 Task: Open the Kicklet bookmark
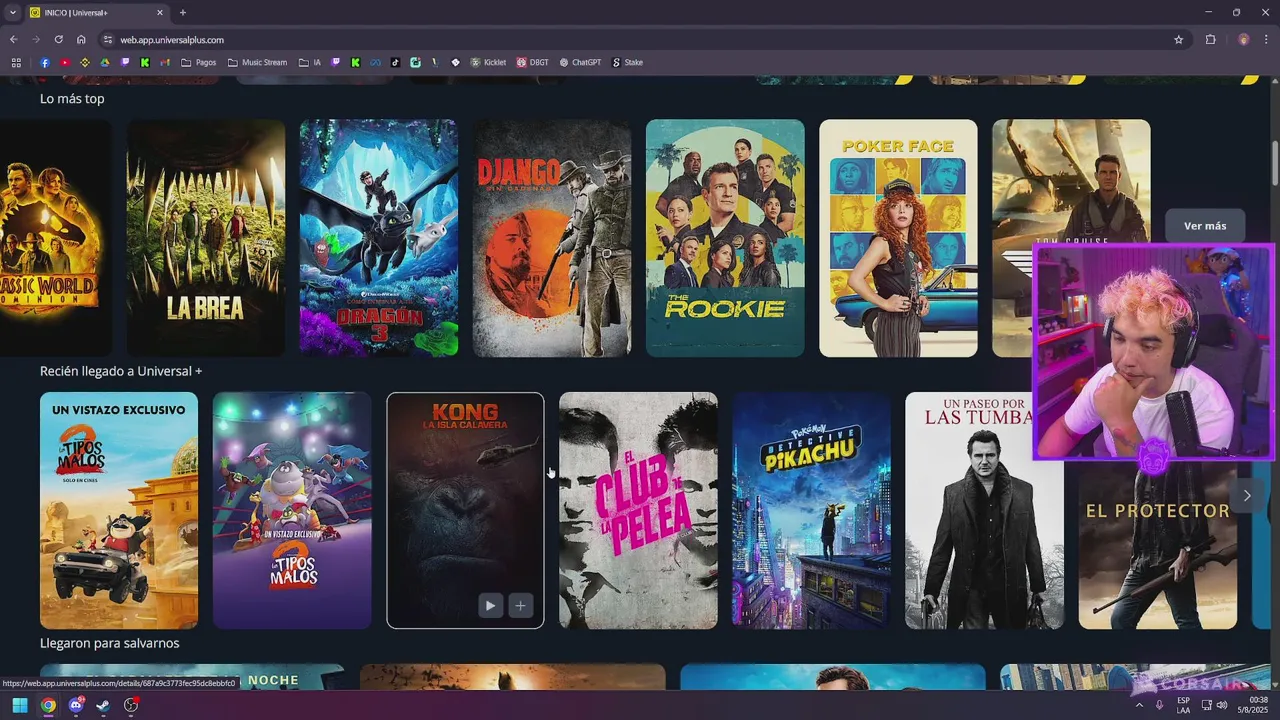[488, 62]
